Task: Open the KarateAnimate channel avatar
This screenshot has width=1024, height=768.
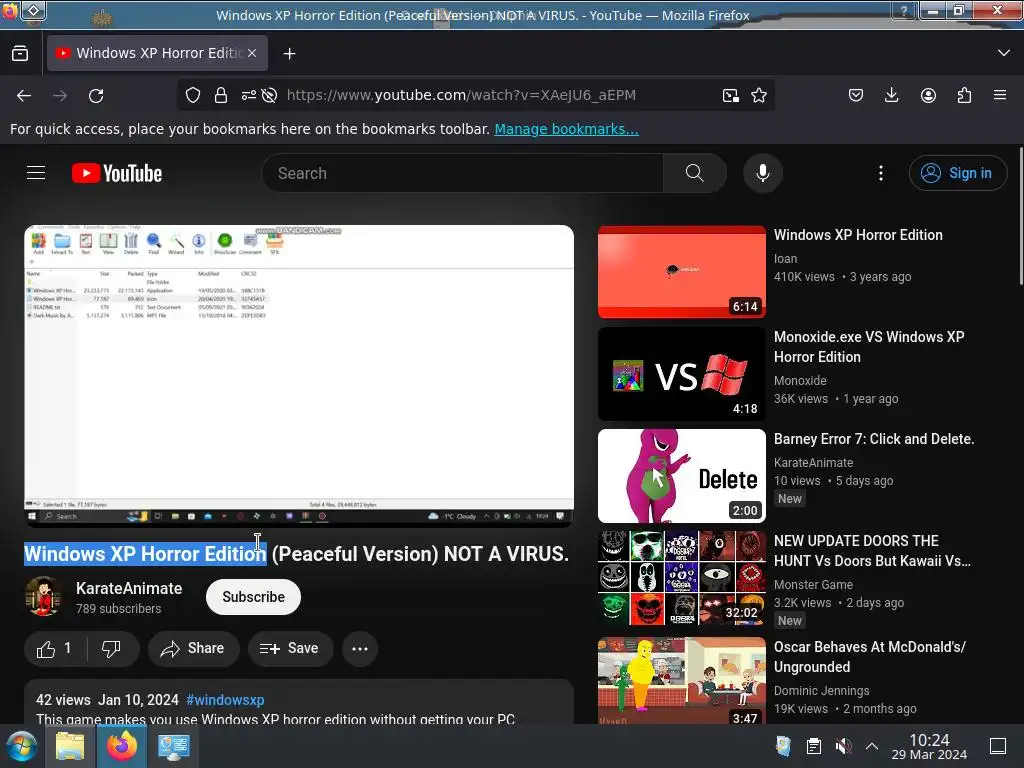Action: pos(43,596)
